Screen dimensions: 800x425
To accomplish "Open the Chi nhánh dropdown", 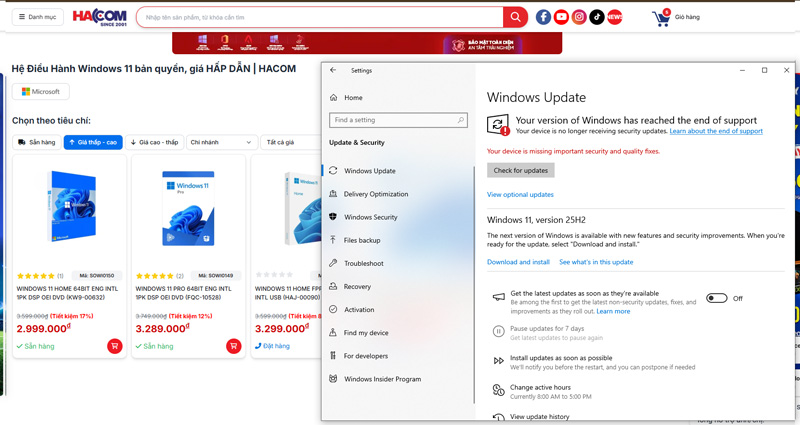I will [221, 142].
